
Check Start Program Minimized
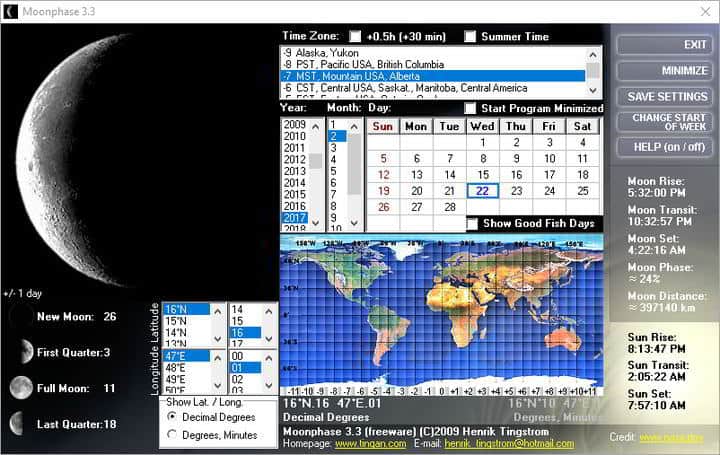tap(470, 108)
